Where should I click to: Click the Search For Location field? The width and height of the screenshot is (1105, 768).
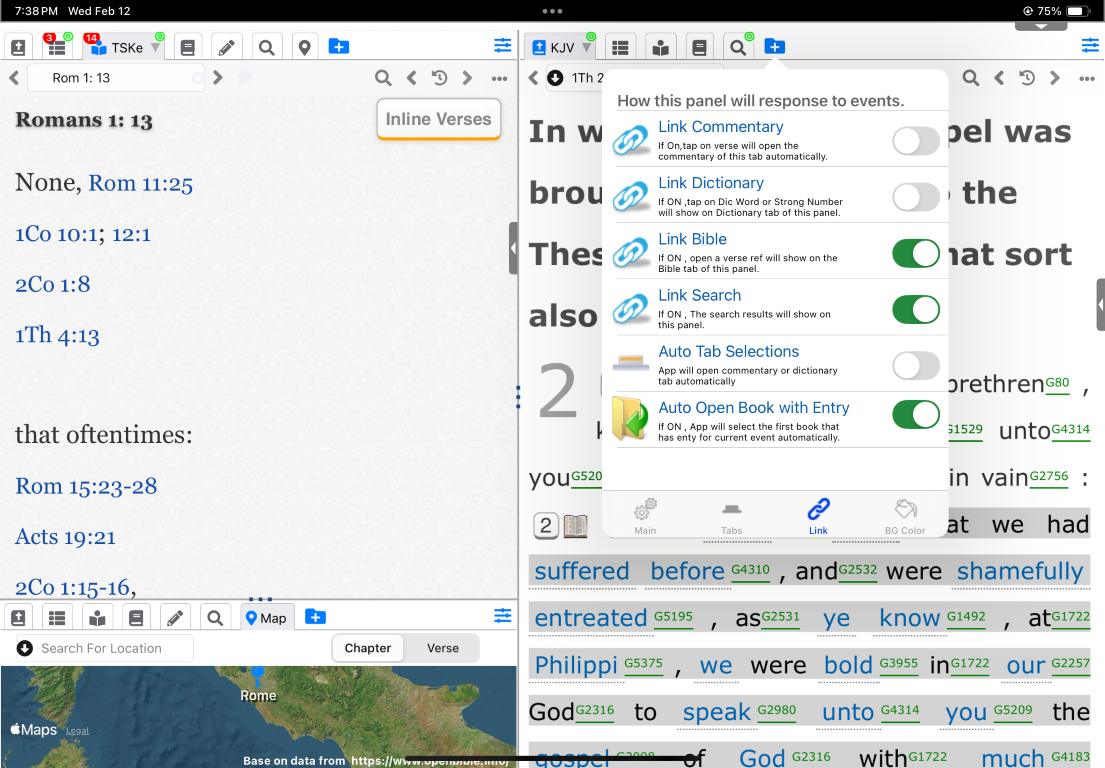110,648
